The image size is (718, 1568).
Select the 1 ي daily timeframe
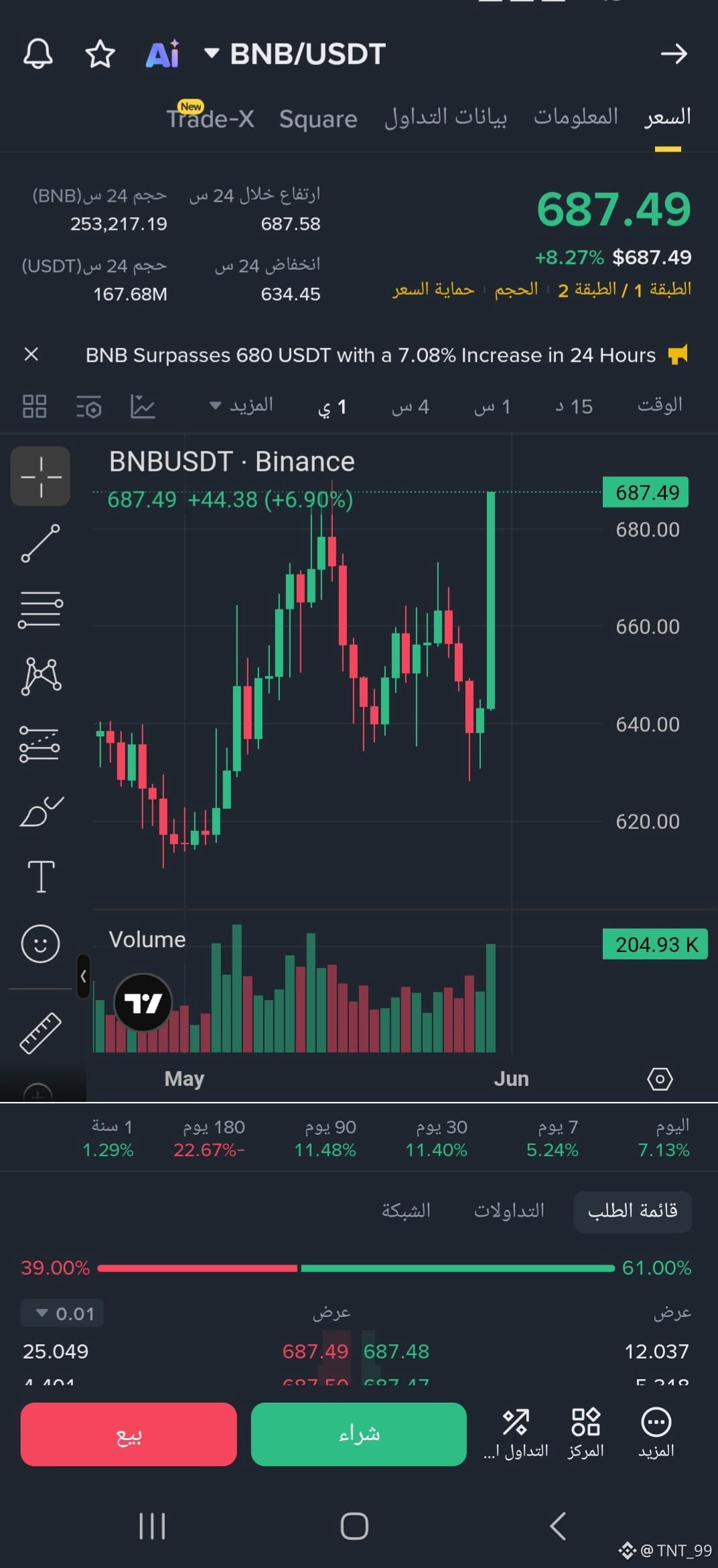(332, 406)
